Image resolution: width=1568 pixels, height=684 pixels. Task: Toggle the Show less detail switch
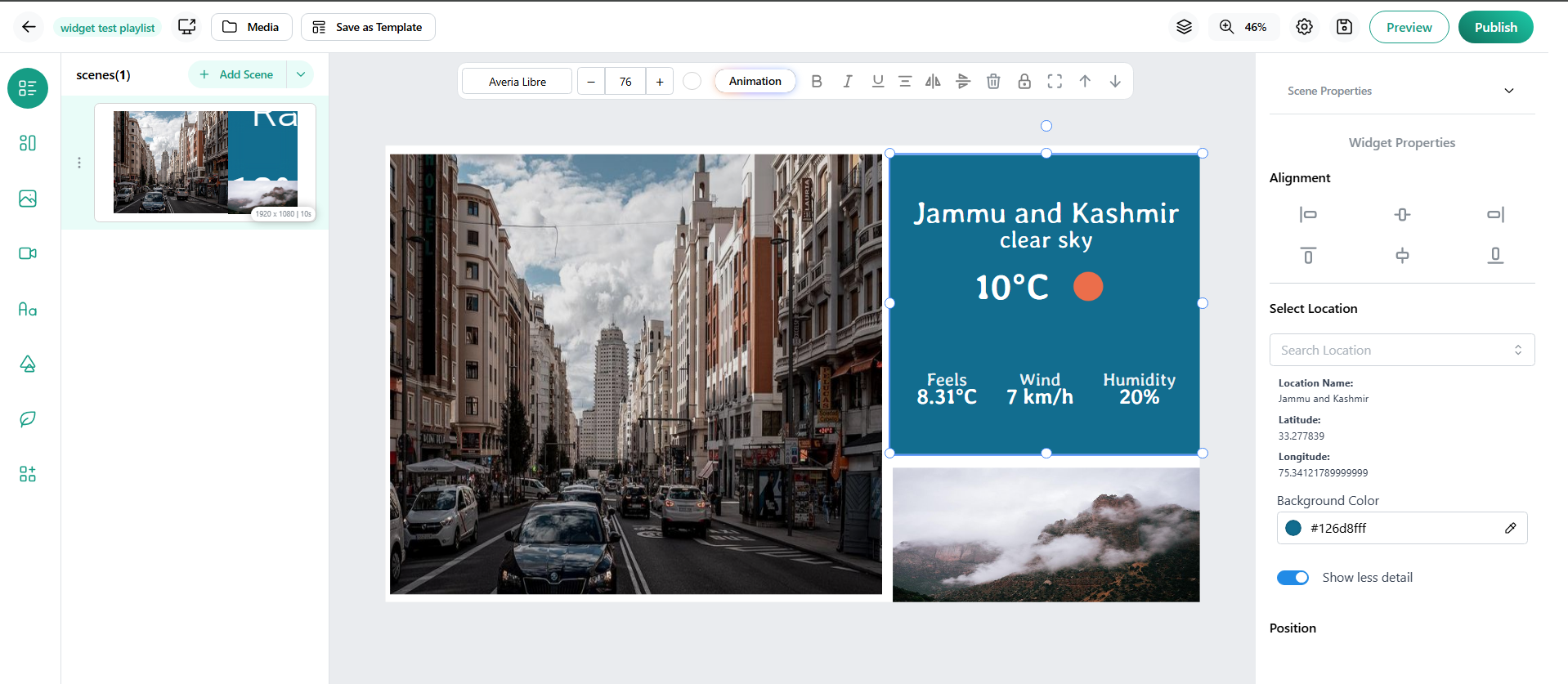point(1292,578)
